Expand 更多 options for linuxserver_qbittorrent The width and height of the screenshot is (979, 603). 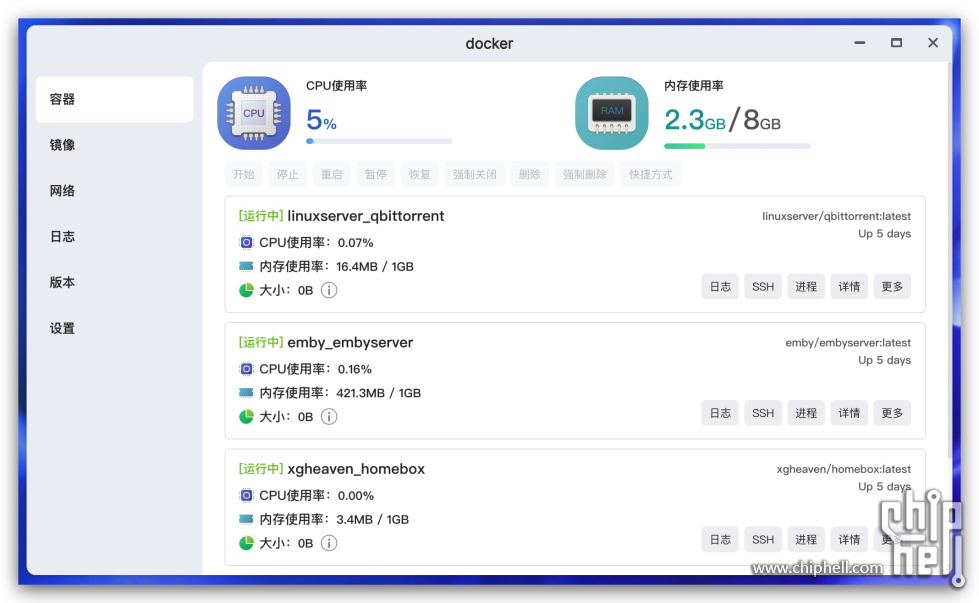coord(892,287)
